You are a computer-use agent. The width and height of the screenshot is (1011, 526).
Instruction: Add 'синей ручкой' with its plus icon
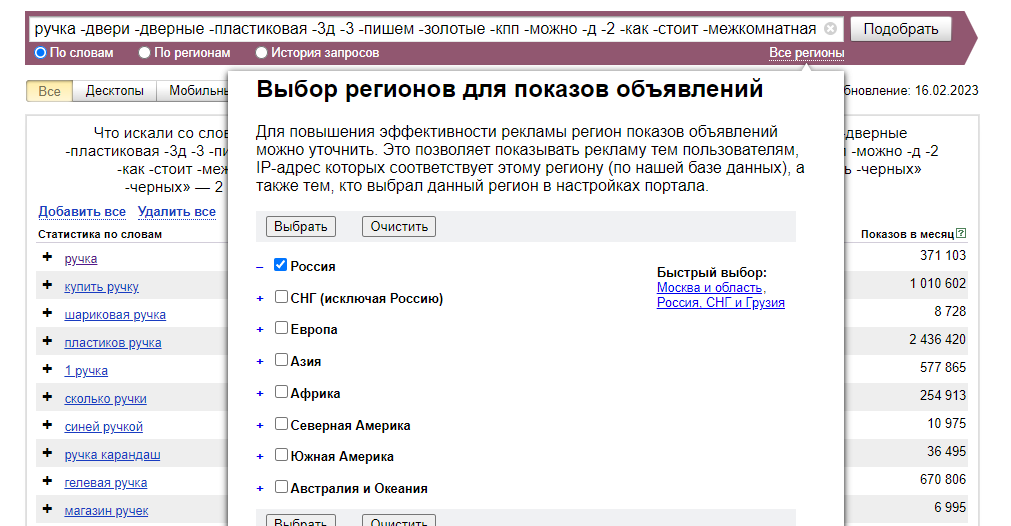coord(47,425)
